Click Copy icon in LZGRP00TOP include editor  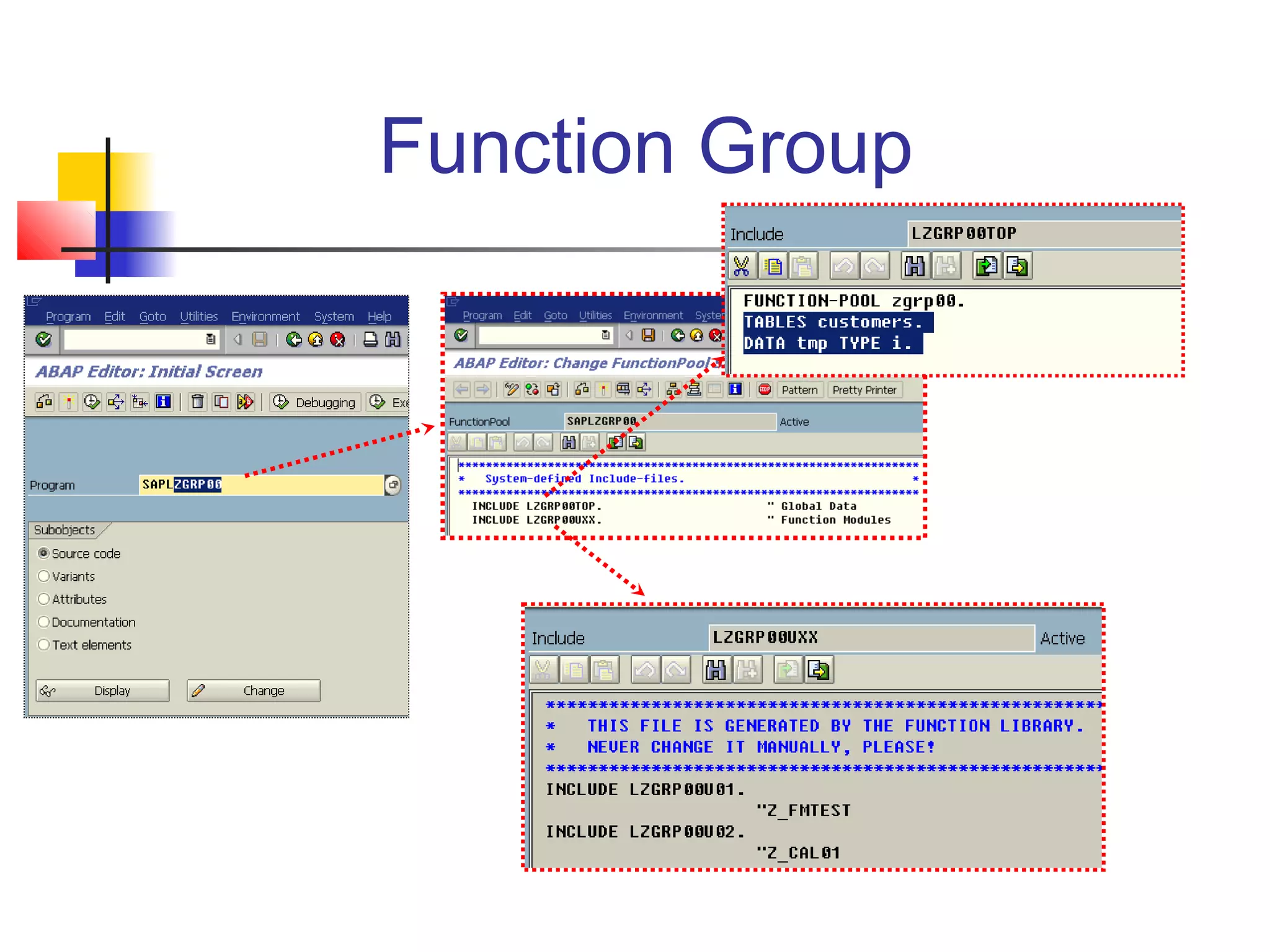pos(773,267)
